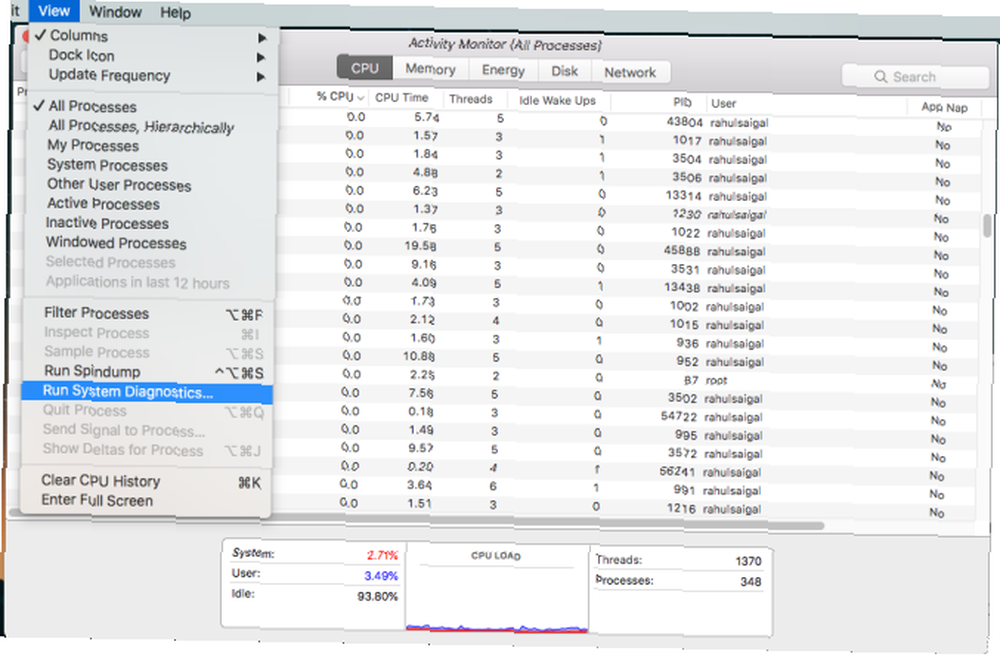Click the search magnifier icon
The width and height of the screenshot is (1000, 657).
pos(880,77)
